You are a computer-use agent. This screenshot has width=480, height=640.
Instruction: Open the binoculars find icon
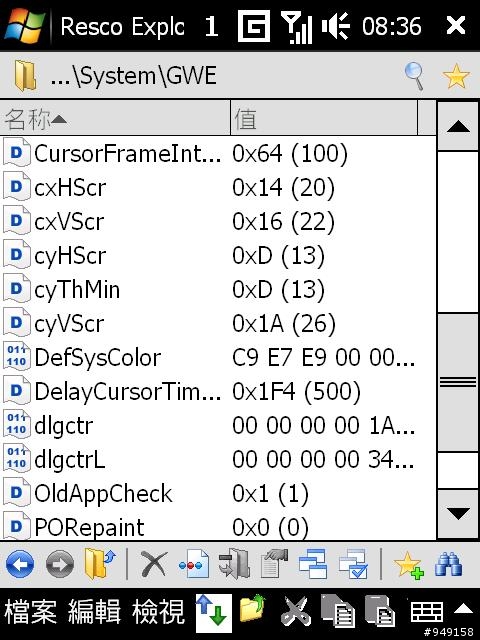click(x=449, y=564)
